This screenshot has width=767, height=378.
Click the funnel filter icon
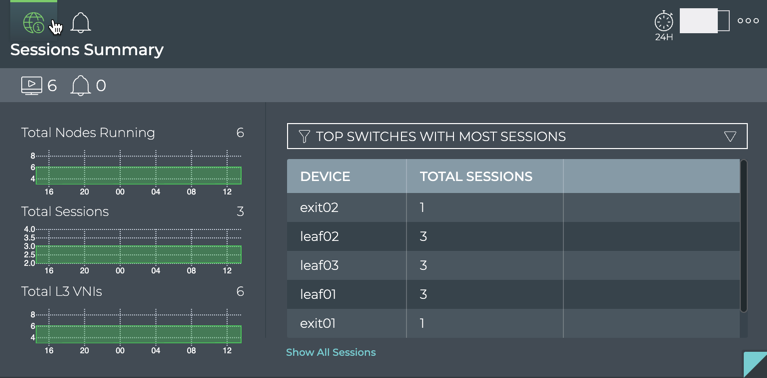tap(304, 136)
